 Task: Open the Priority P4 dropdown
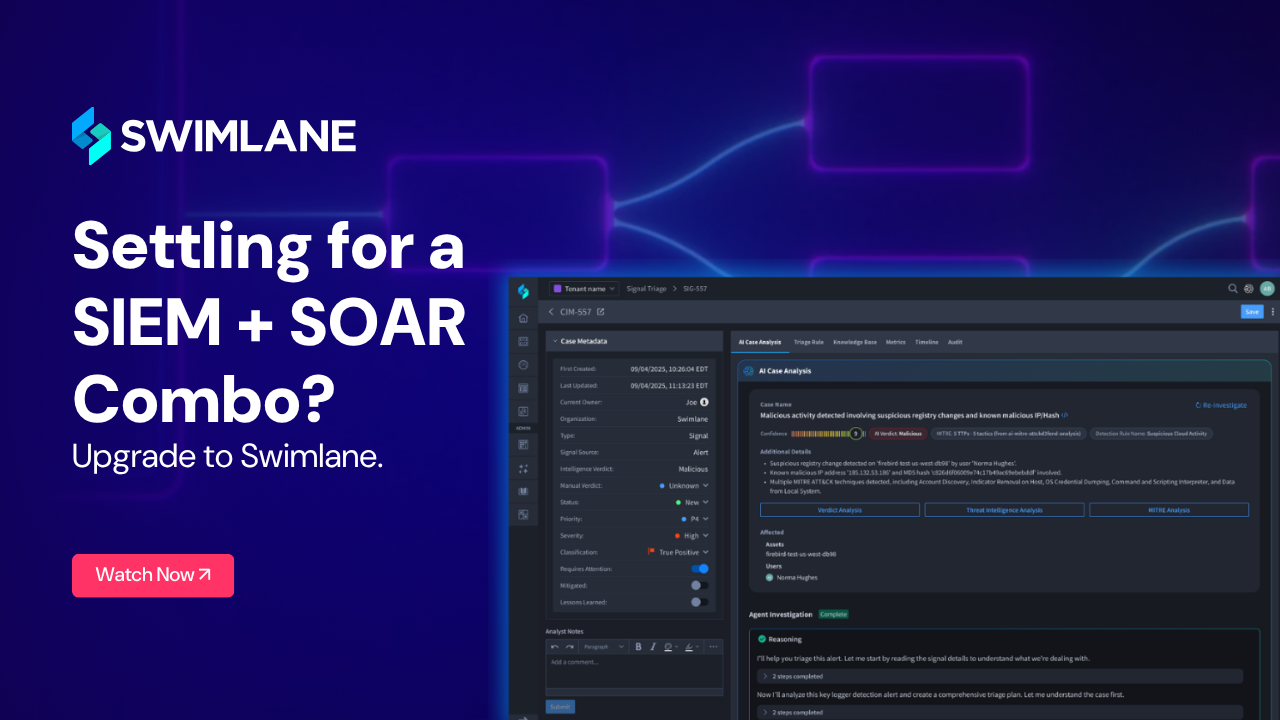695,519
